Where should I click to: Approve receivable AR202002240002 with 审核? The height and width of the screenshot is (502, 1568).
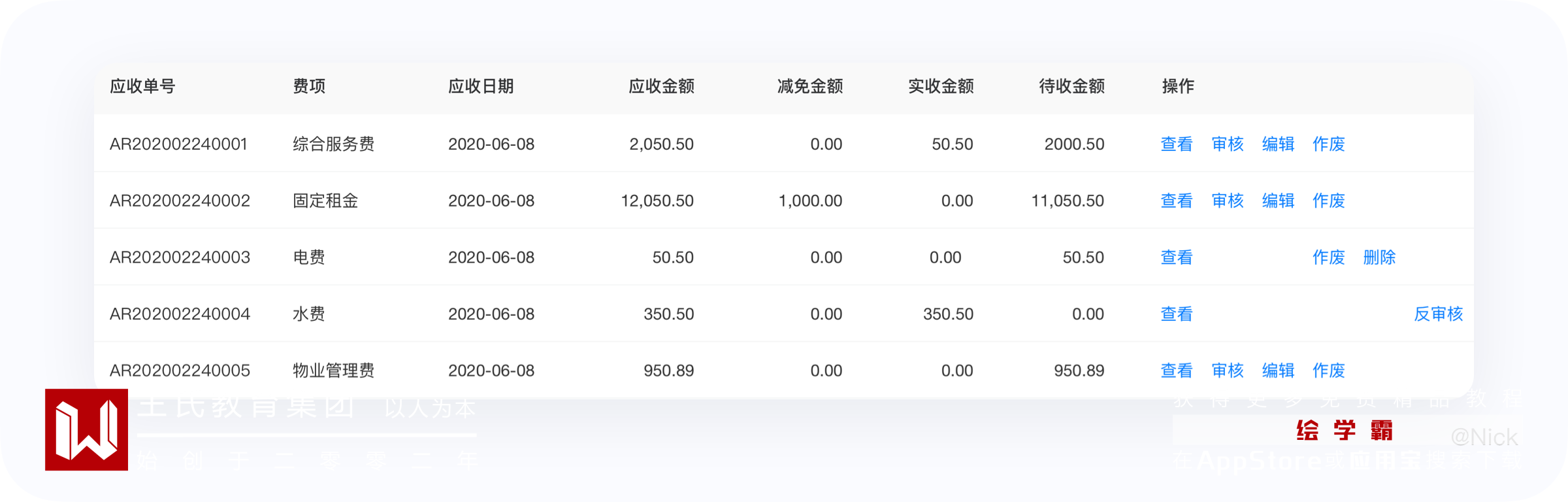click(1227, 201)
